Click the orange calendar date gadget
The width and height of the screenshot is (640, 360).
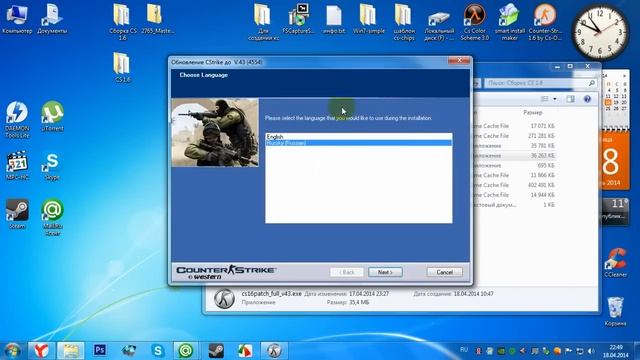(615, 160)
